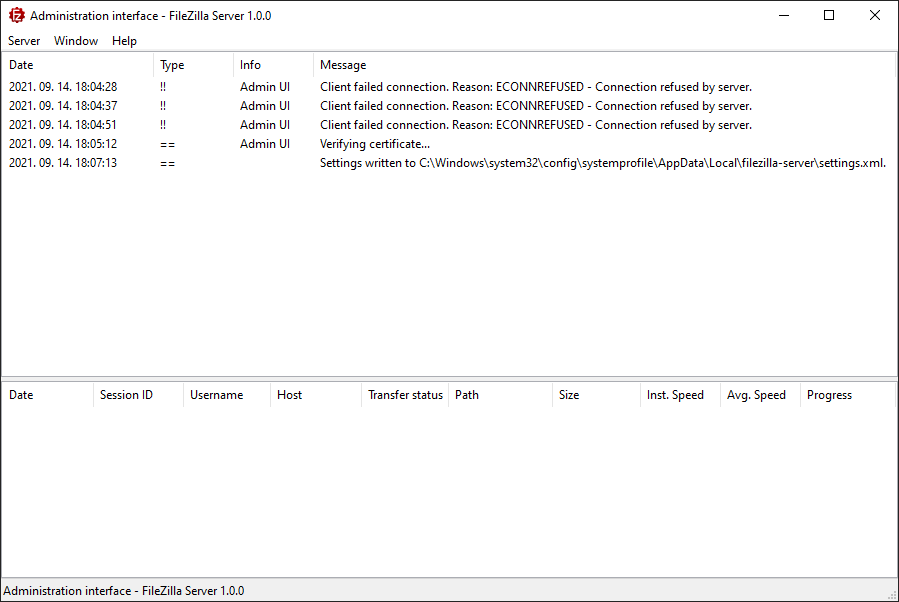Click Username column header in sessions pane
Image resolution: width=899 pixels, height=602 pixels.
click(227, 394)
